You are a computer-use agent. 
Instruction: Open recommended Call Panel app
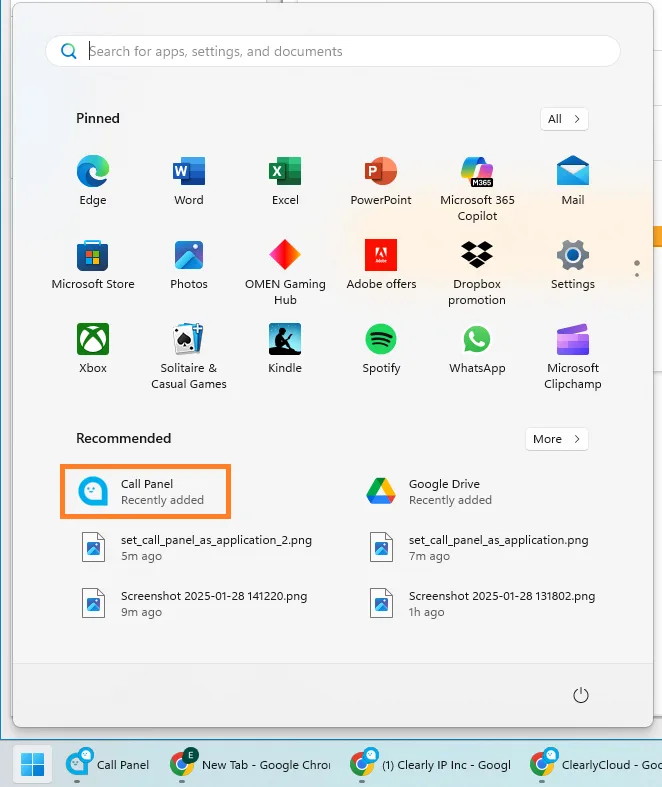pos(146,491)
